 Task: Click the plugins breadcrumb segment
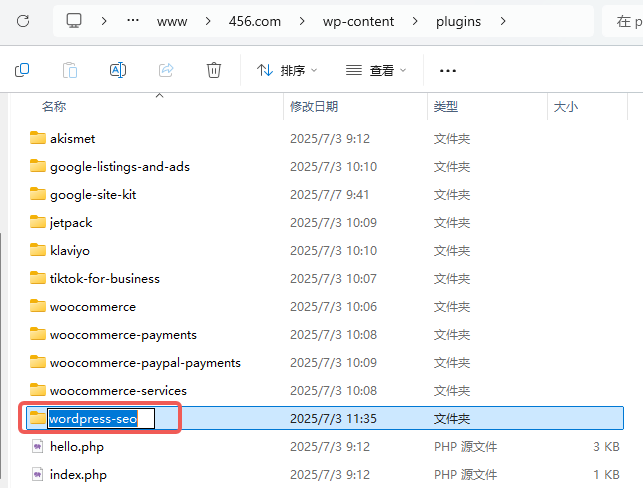(x=458, y=21)
